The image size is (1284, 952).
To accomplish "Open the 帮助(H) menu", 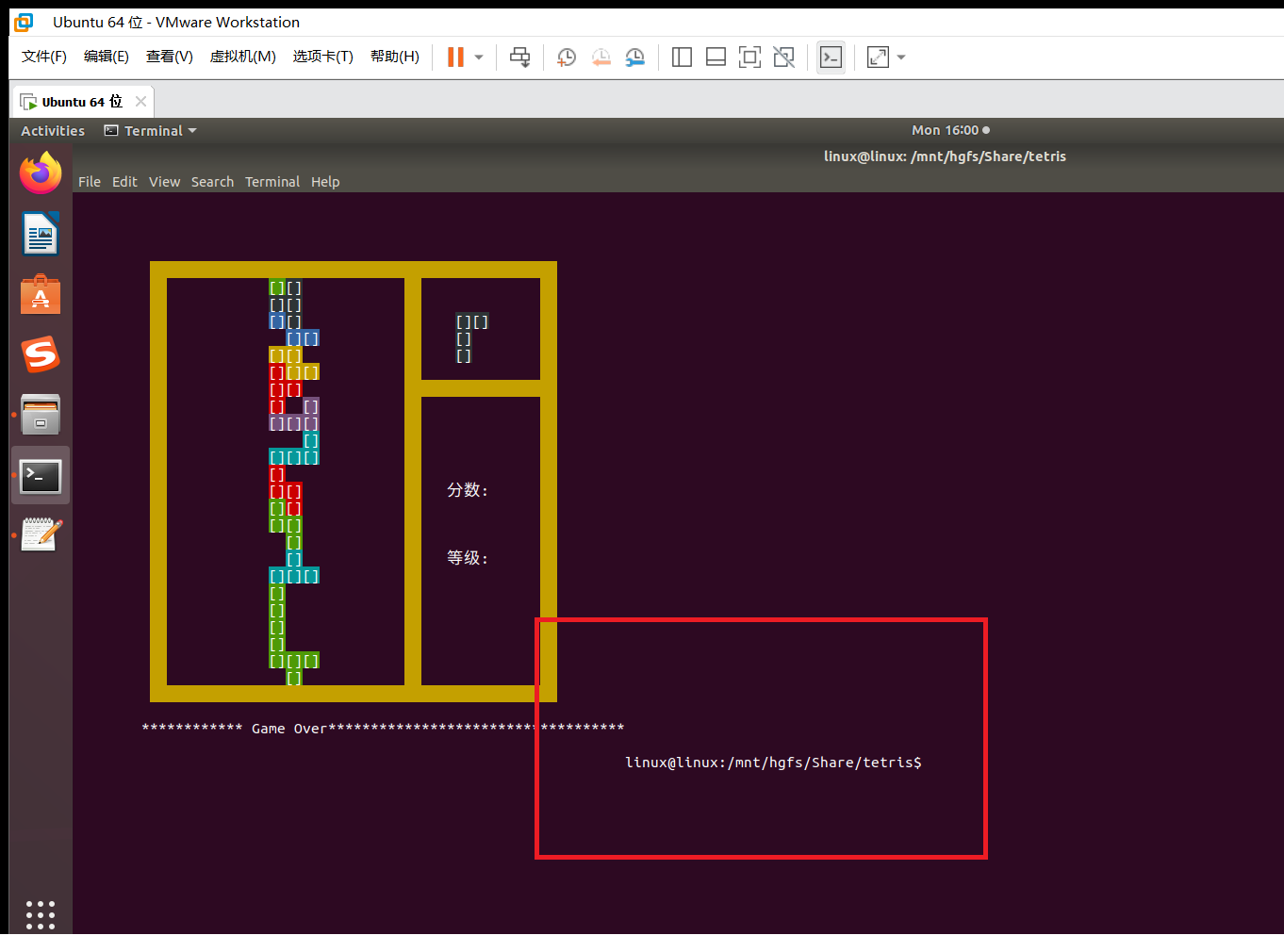I will click(x=395, y=57).
